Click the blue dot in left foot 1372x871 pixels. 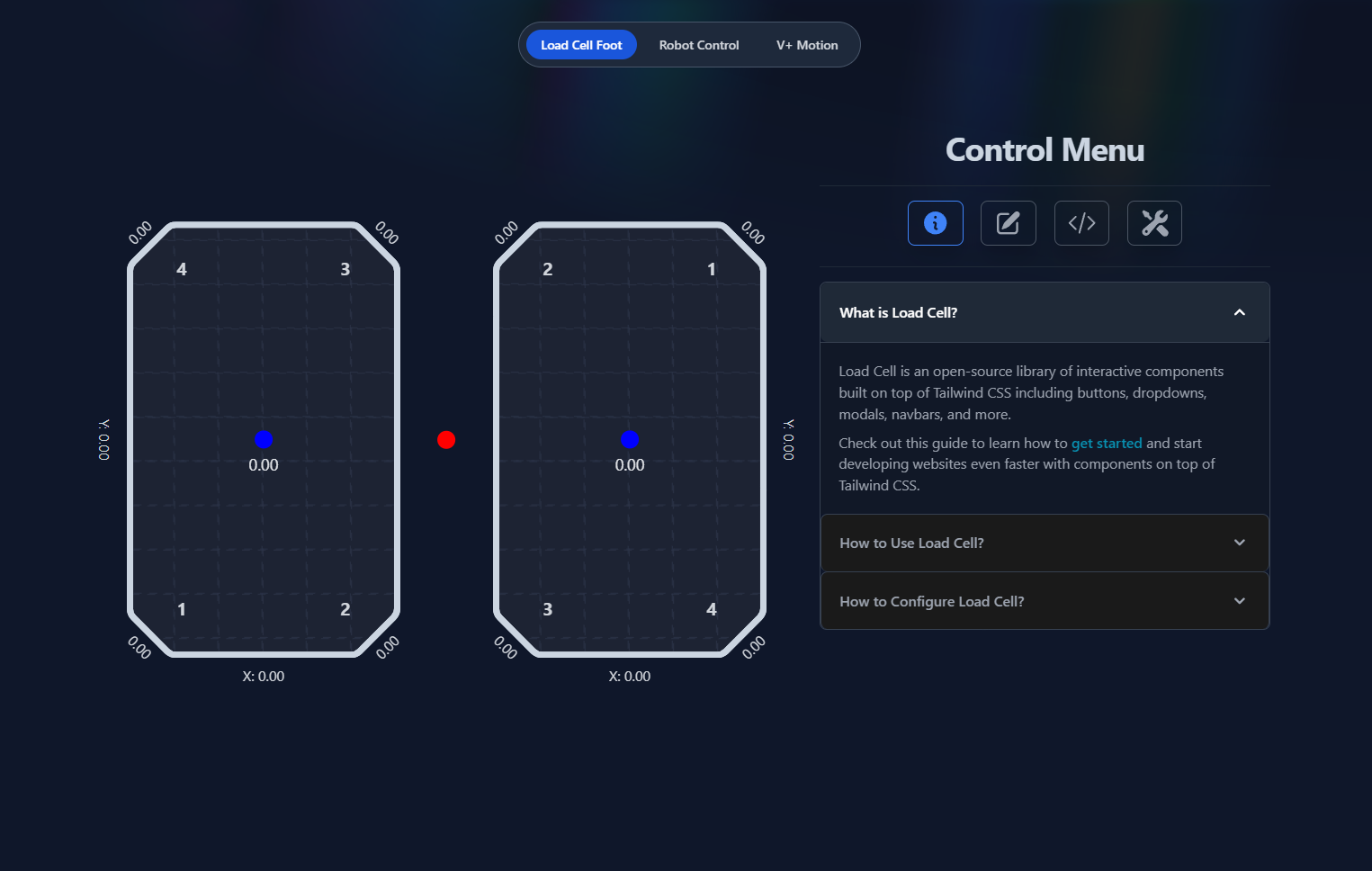pyautogui.click(x=264, y=439)
